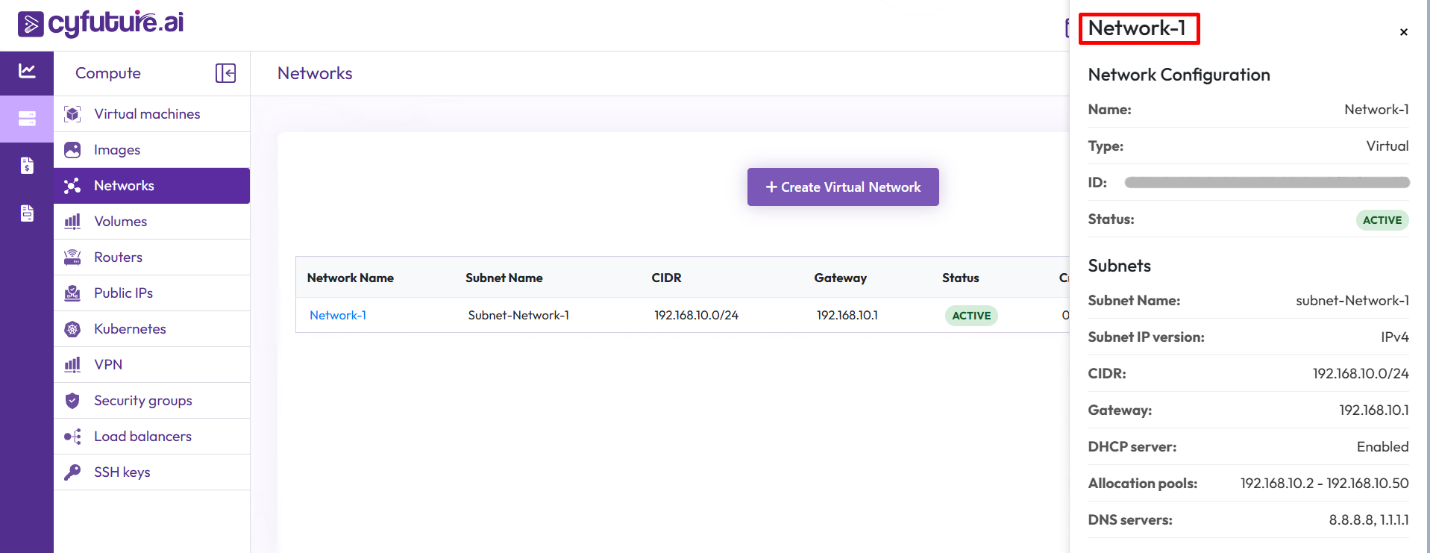The image size is (1430, 553).
Task: Select Volumes in the Compute menu
Action: pos(120,221)
